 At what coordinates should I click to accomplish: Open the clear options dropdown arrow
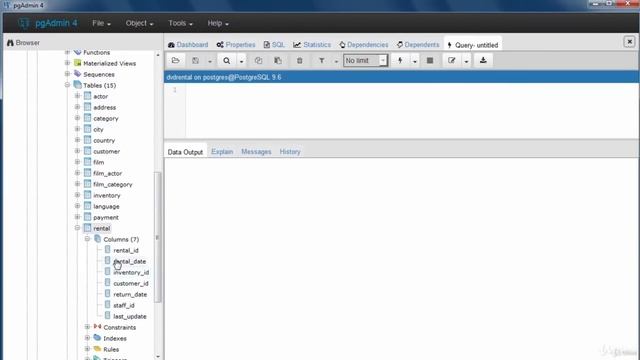coord(466,61)
